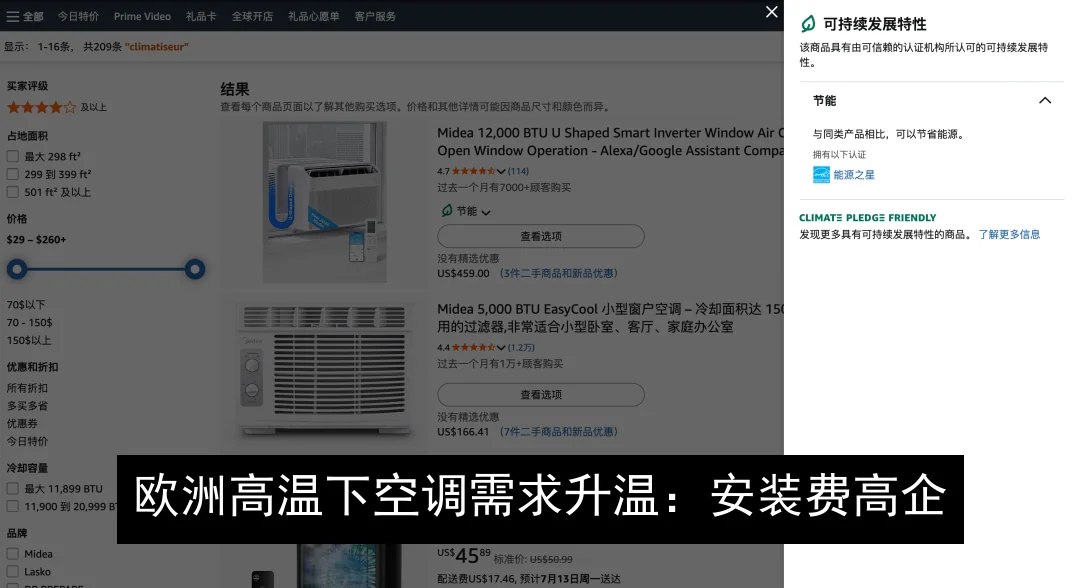
Task: Check the 最大 11,899 BTU cooling filter
Action: [12, 488]
